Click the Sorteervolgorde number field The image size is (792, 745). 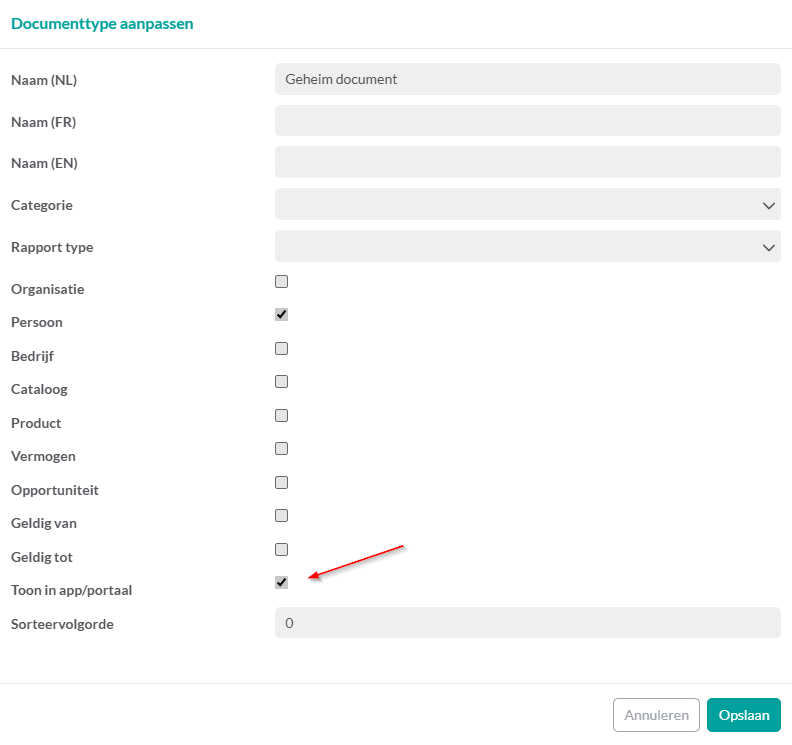pos(527,622)
